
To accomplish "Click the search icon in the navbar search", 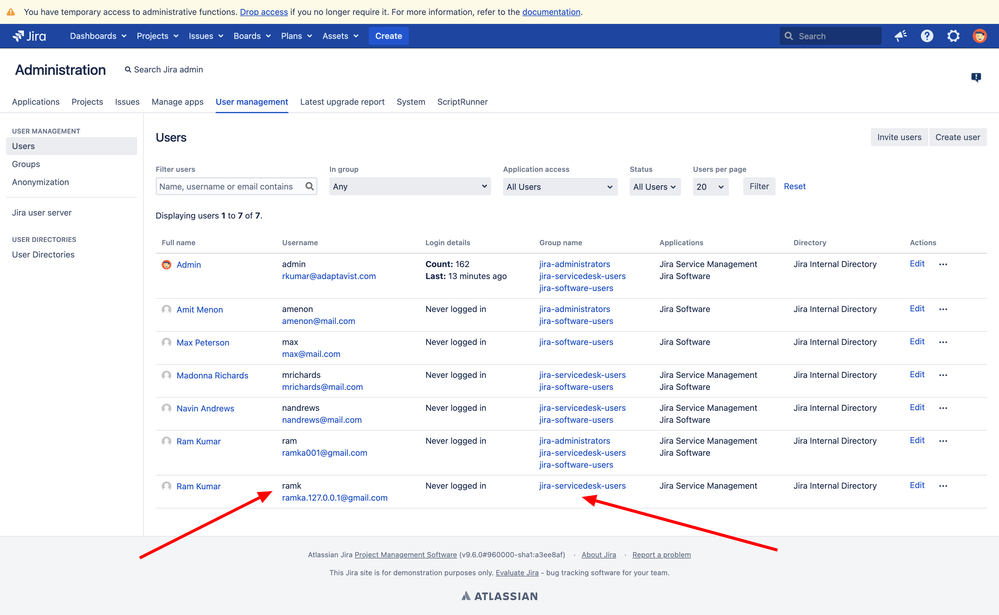I will [789, 36].
